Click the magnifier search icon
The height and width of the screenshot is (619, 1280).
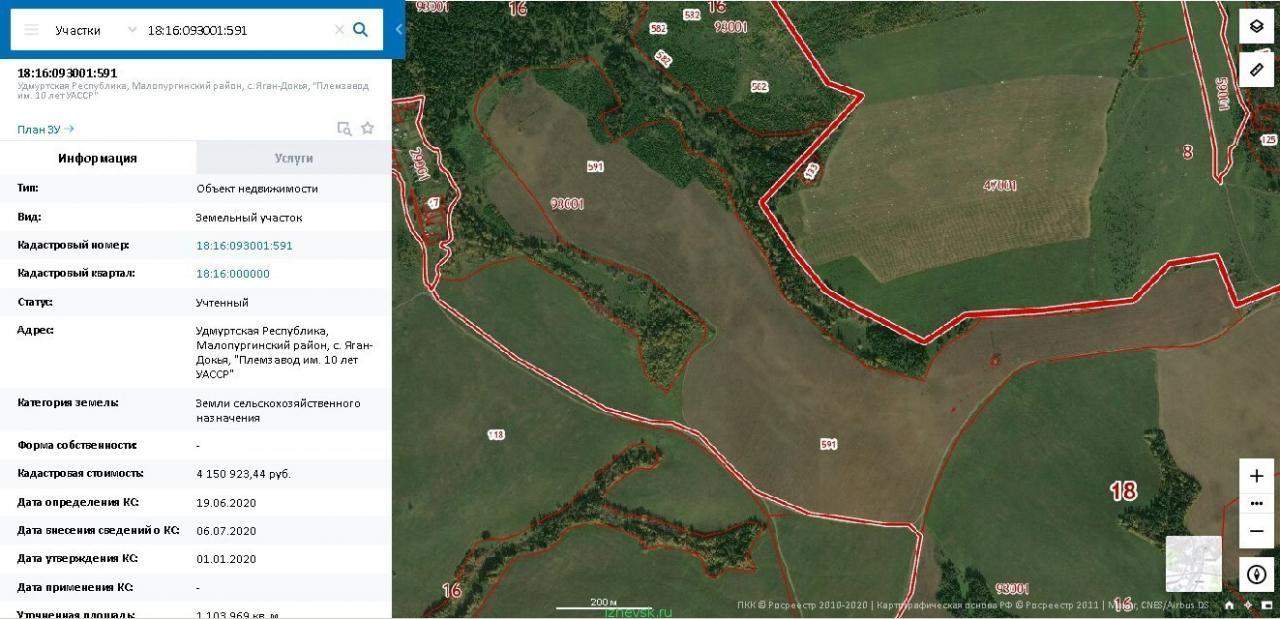(x=361, y=30)
